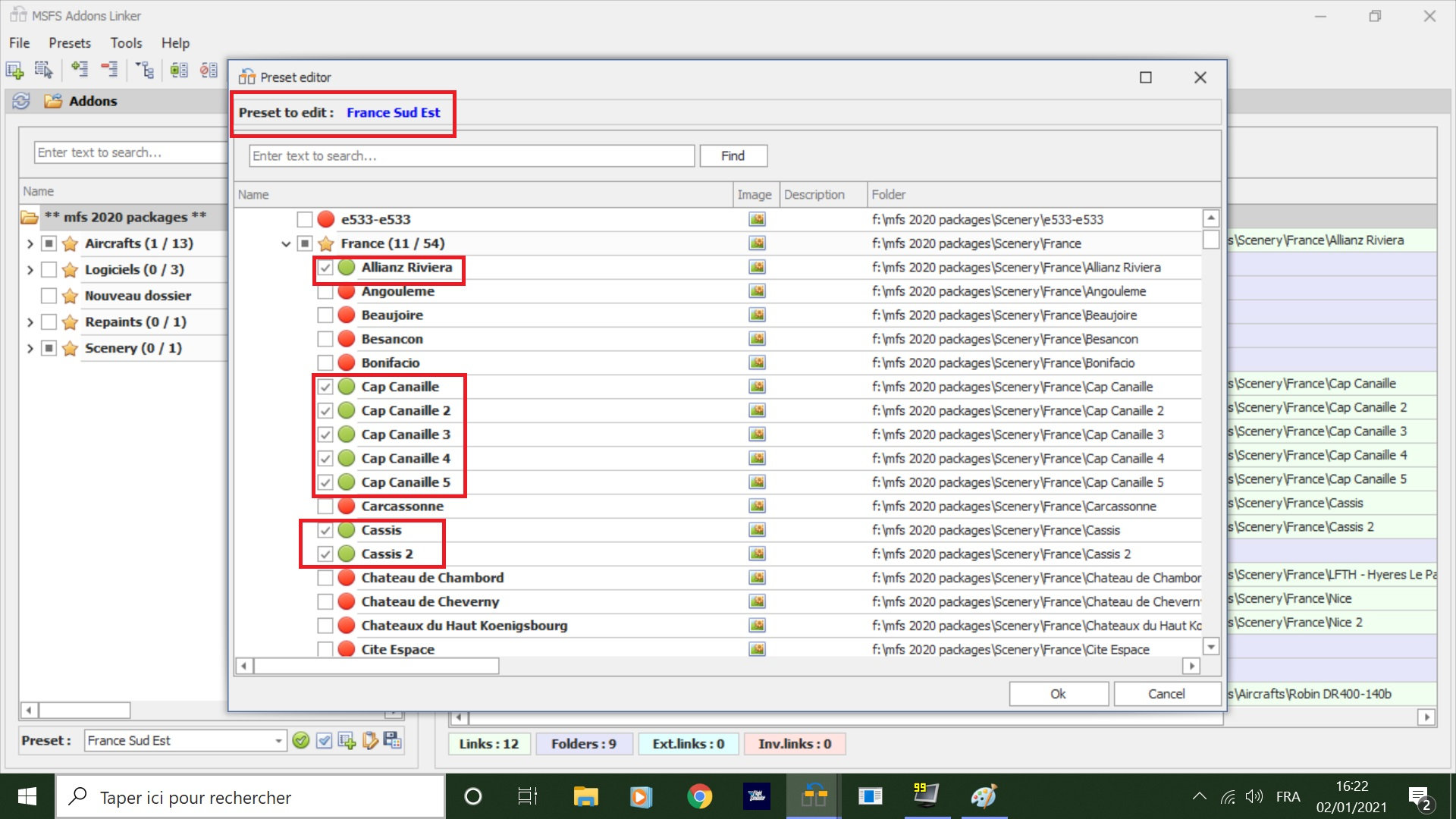The width and height of the screenshot is (1456, 819).
Task: Expand the Aircrafts tree node
Action: [30, 243]
